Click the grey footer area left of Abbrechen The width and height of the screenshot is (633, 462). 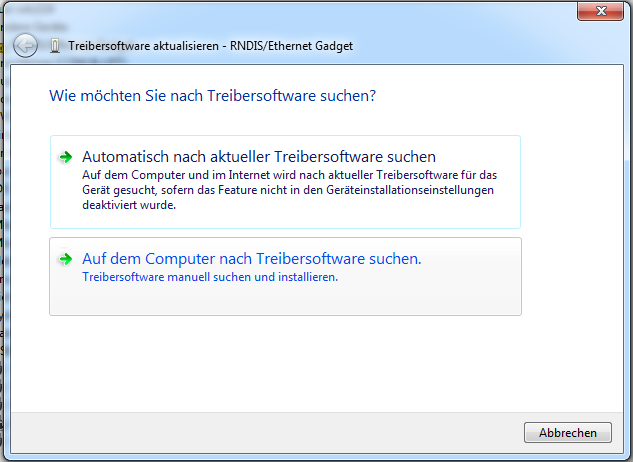pyautogui.click(x=270, y=432)
